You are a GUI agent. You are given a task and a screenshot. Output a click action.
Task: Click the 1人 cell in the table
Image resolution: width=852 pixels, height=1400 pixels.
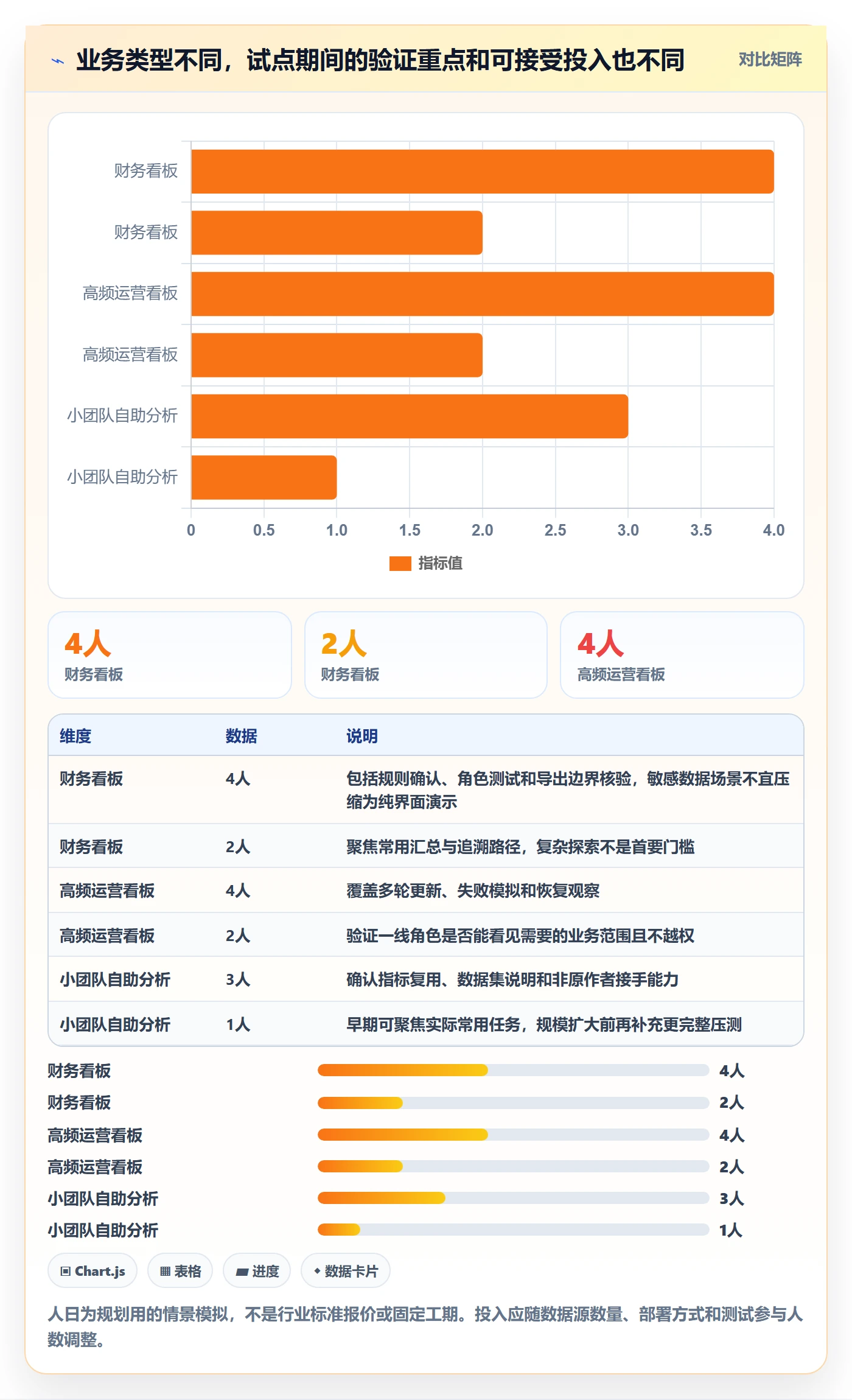pyautogui.click(x=238, y=1024)
